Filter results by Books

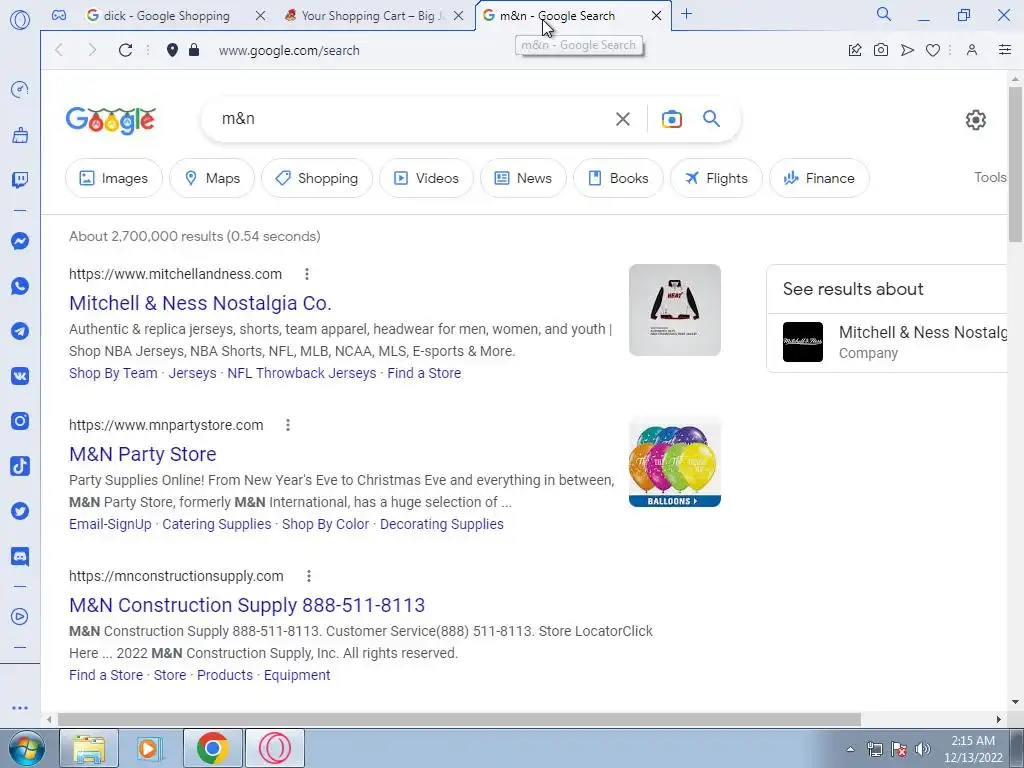(x=618, y=178)
